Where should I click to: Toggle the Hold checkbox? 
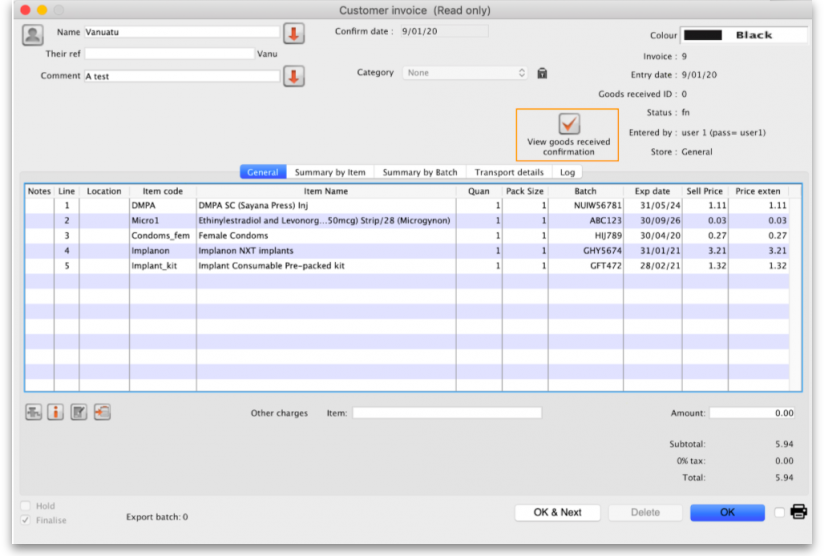tap(26, 506)
